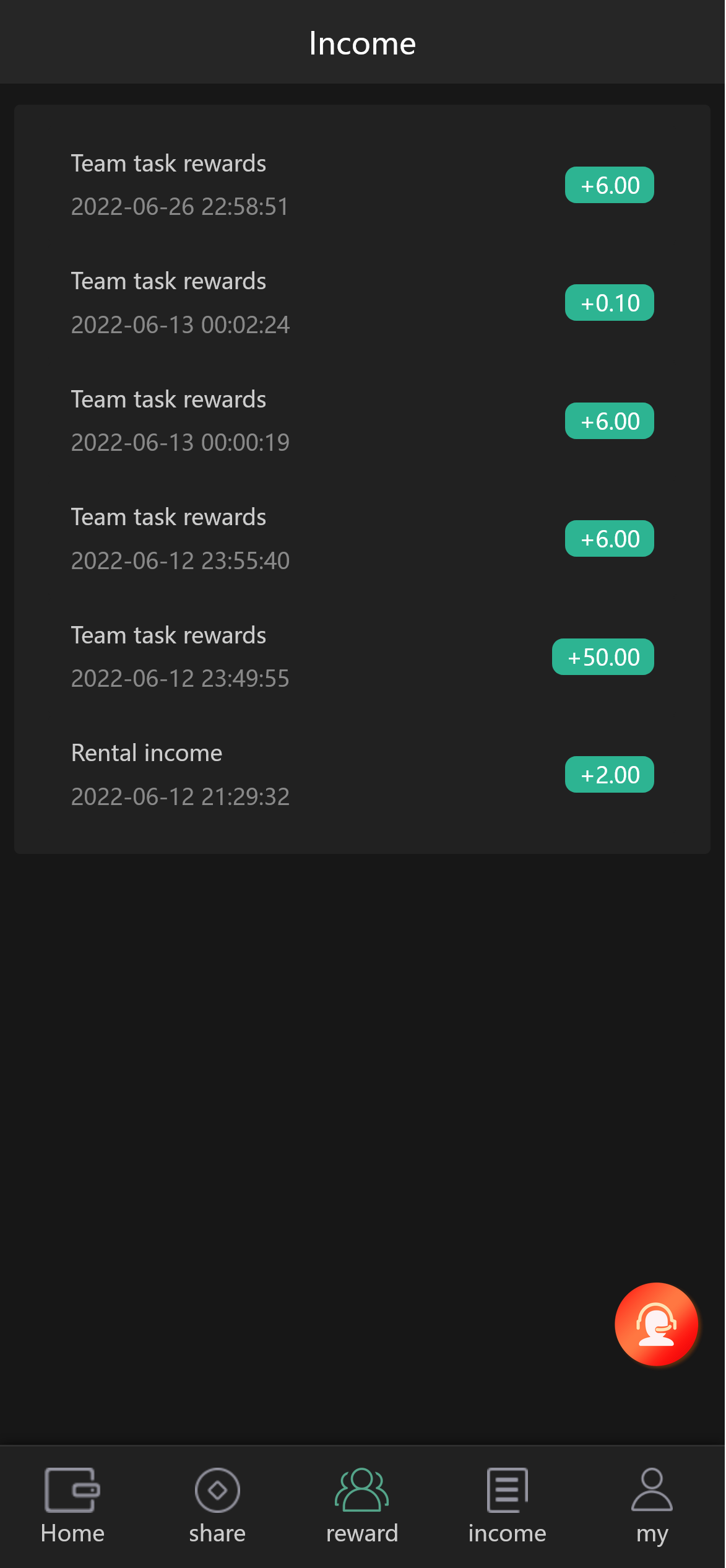Image resolution: width=726 pixels, height=1568 pixels.
Task: Go to the share tab label
Action: pos(217,1533)
